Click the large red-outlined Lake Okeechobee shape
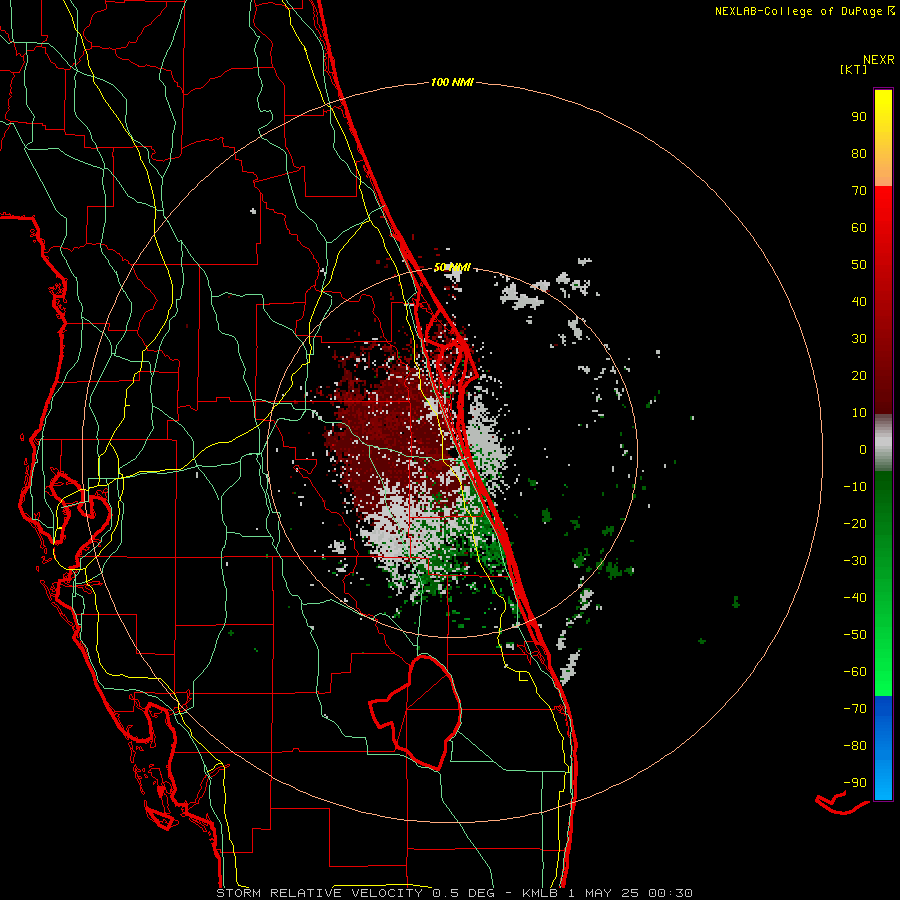 pos(415,712)
